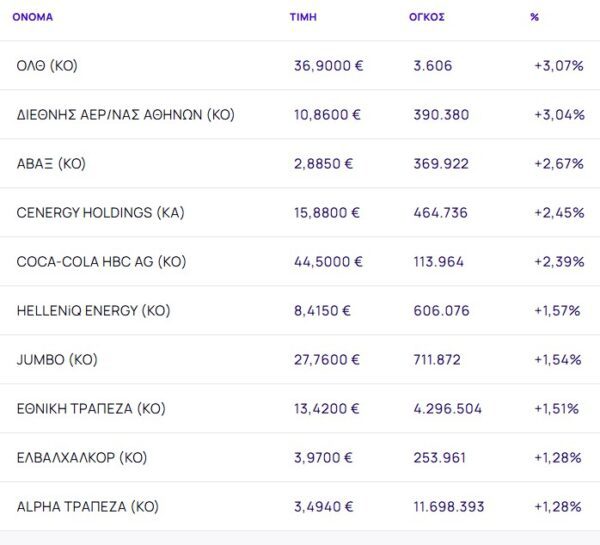Image resolution: width=600 pixels, height=545 pixels.
Task: Click the +3,04% change value
Action: click(559, 115)
